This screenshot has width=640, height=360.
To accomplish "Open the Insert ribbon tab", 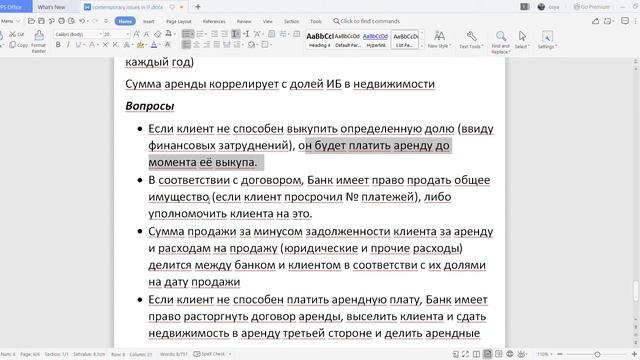I will 149,21.
